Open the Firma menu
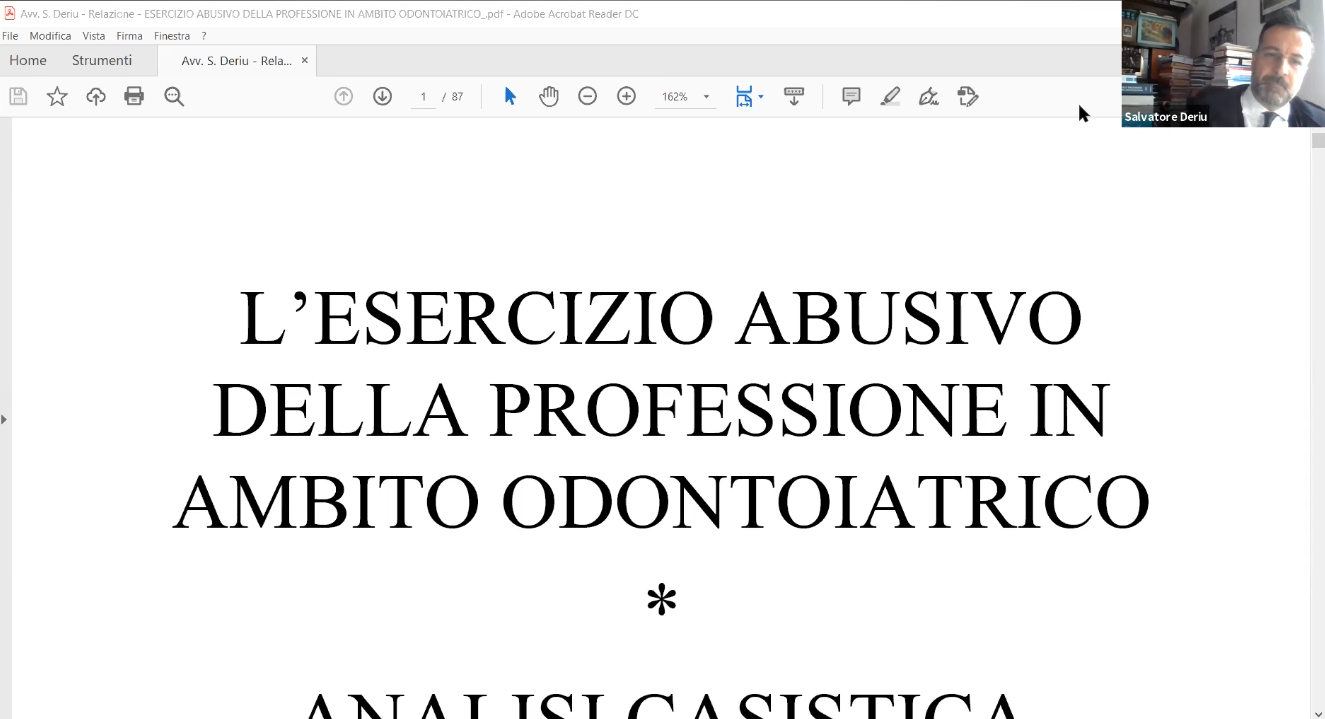This screenshot has height=719, width=1325. coord(129,36)
